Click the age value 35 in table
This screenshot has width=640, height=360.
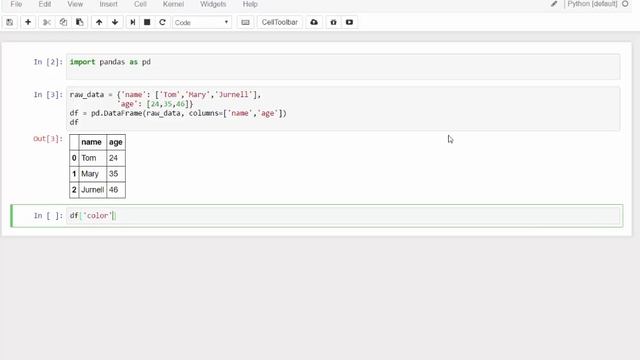pyautogui.click(x=116, y=174)
